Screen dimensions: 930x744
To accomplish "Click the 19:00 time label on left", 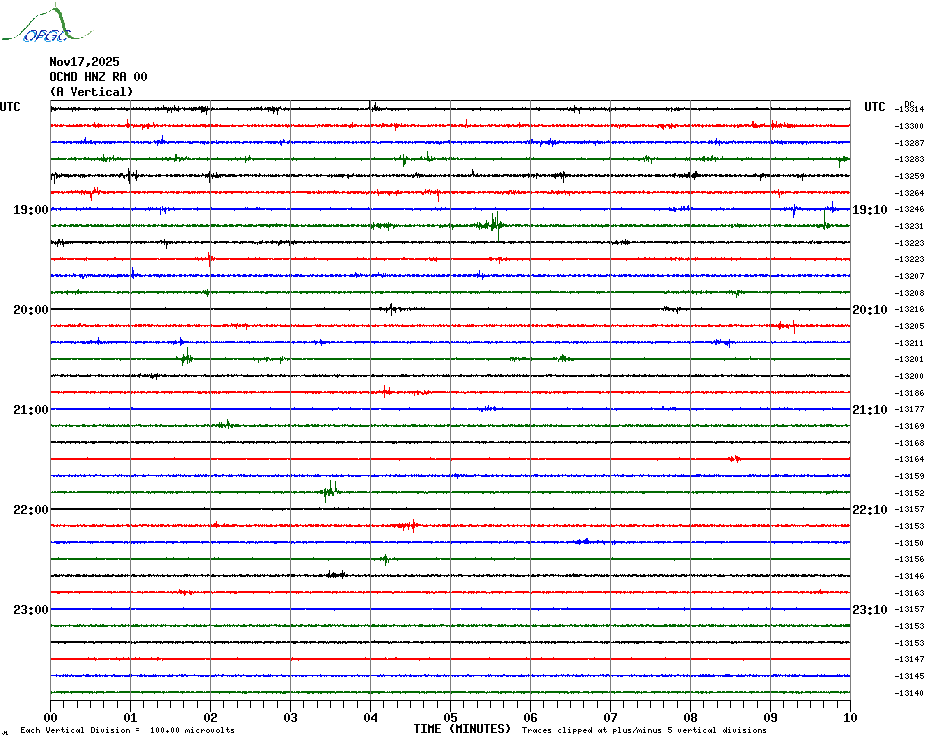I will [30, 210].
